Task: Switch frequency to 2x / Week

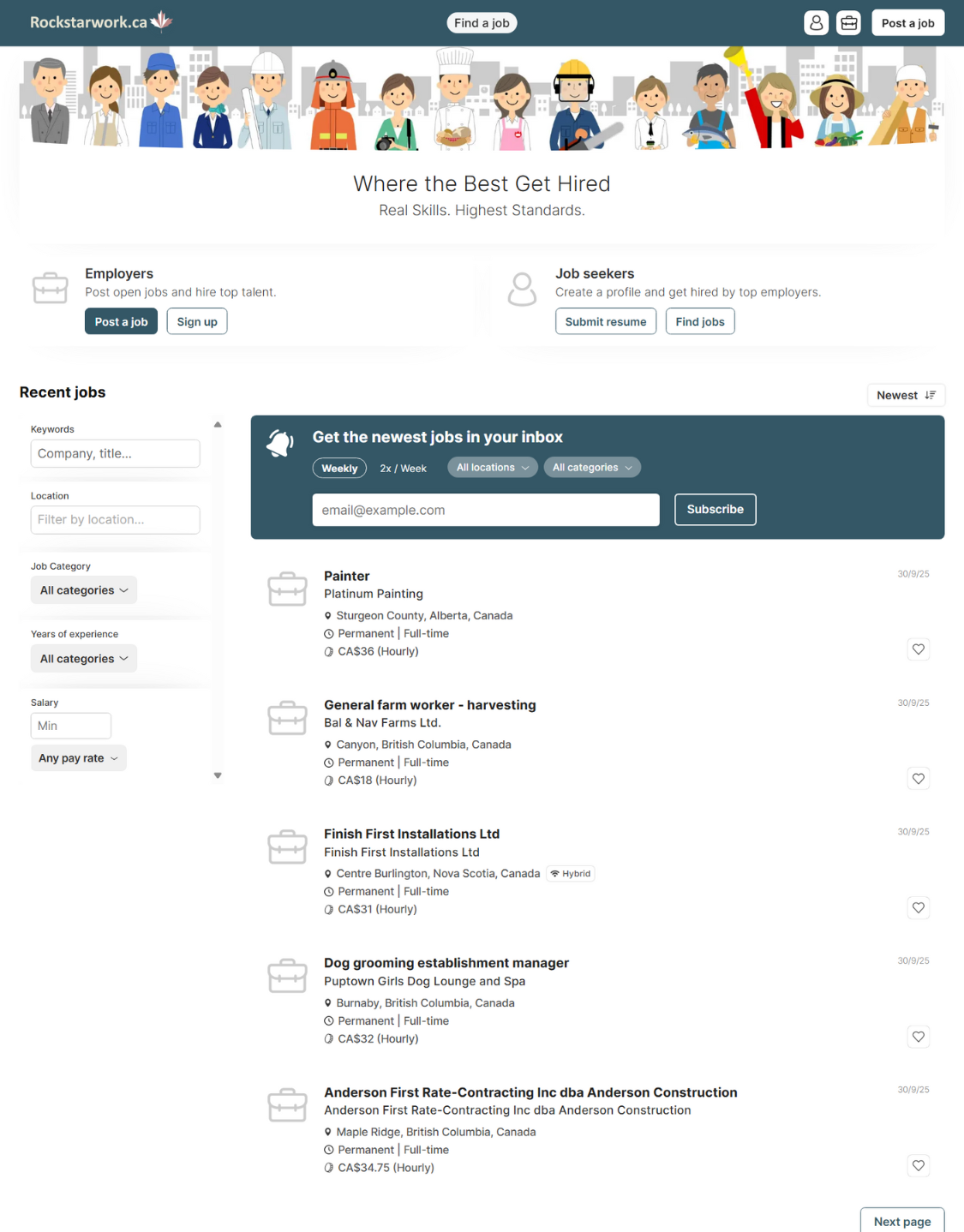Action: click(x=403, y=469)
